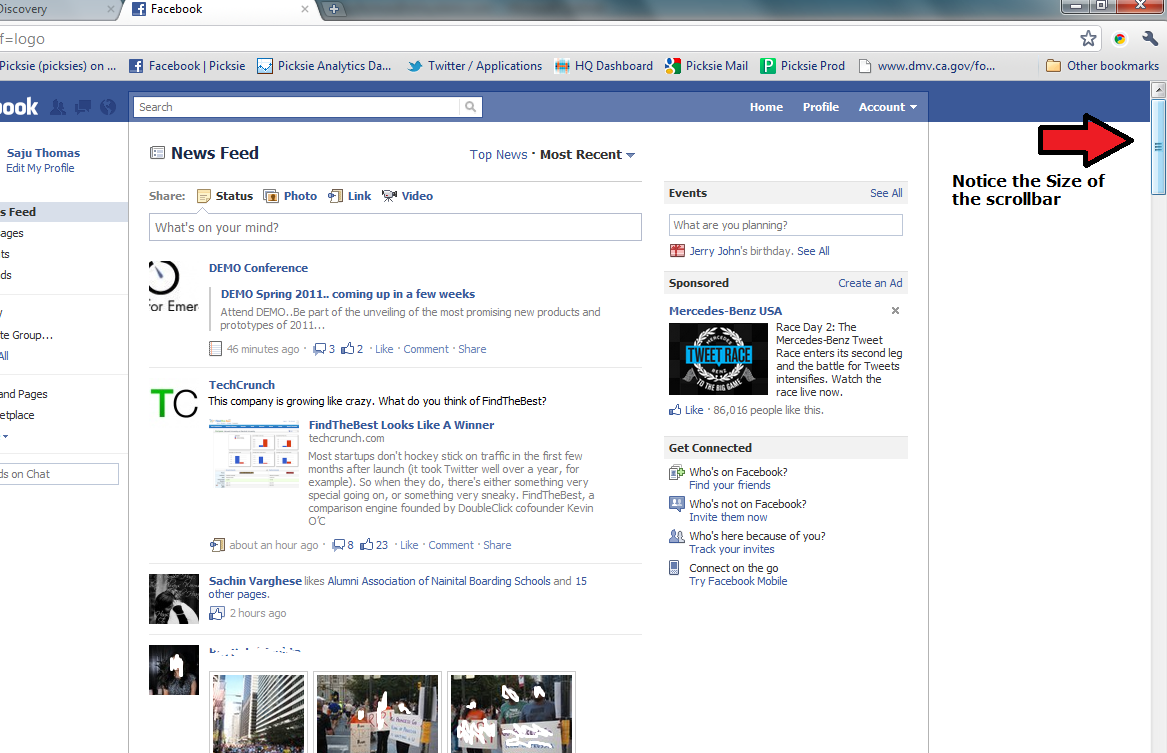
Task: Click thumbs-up icon under Mercedes-Benz ad
Action: click(675, 410)
